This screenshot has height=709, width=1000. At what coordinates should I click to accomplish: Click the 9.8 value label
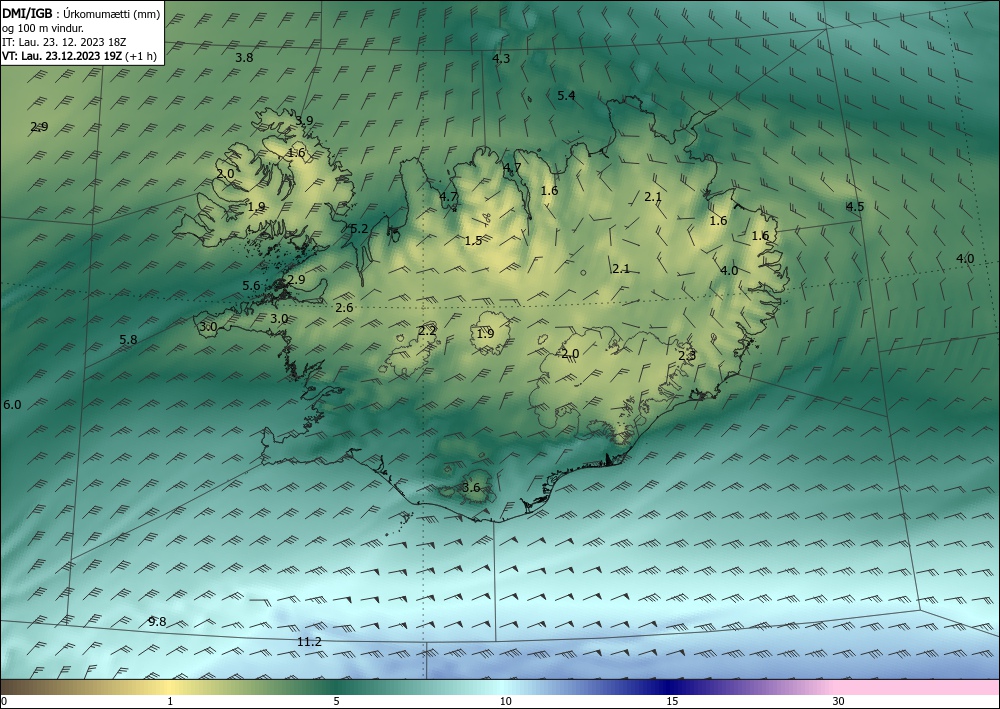pos(157,622)
